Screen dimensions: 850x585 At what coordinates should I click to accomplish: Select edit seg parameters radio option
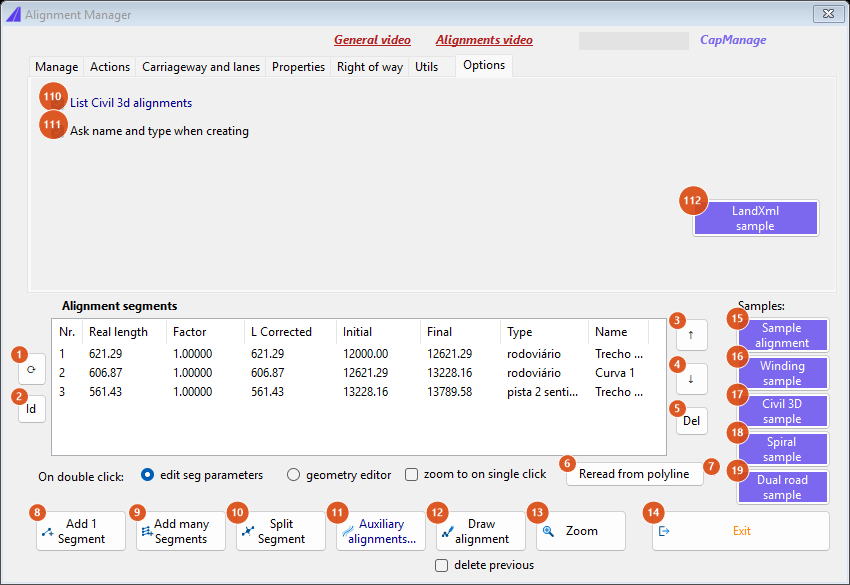(x=147, y=475)
